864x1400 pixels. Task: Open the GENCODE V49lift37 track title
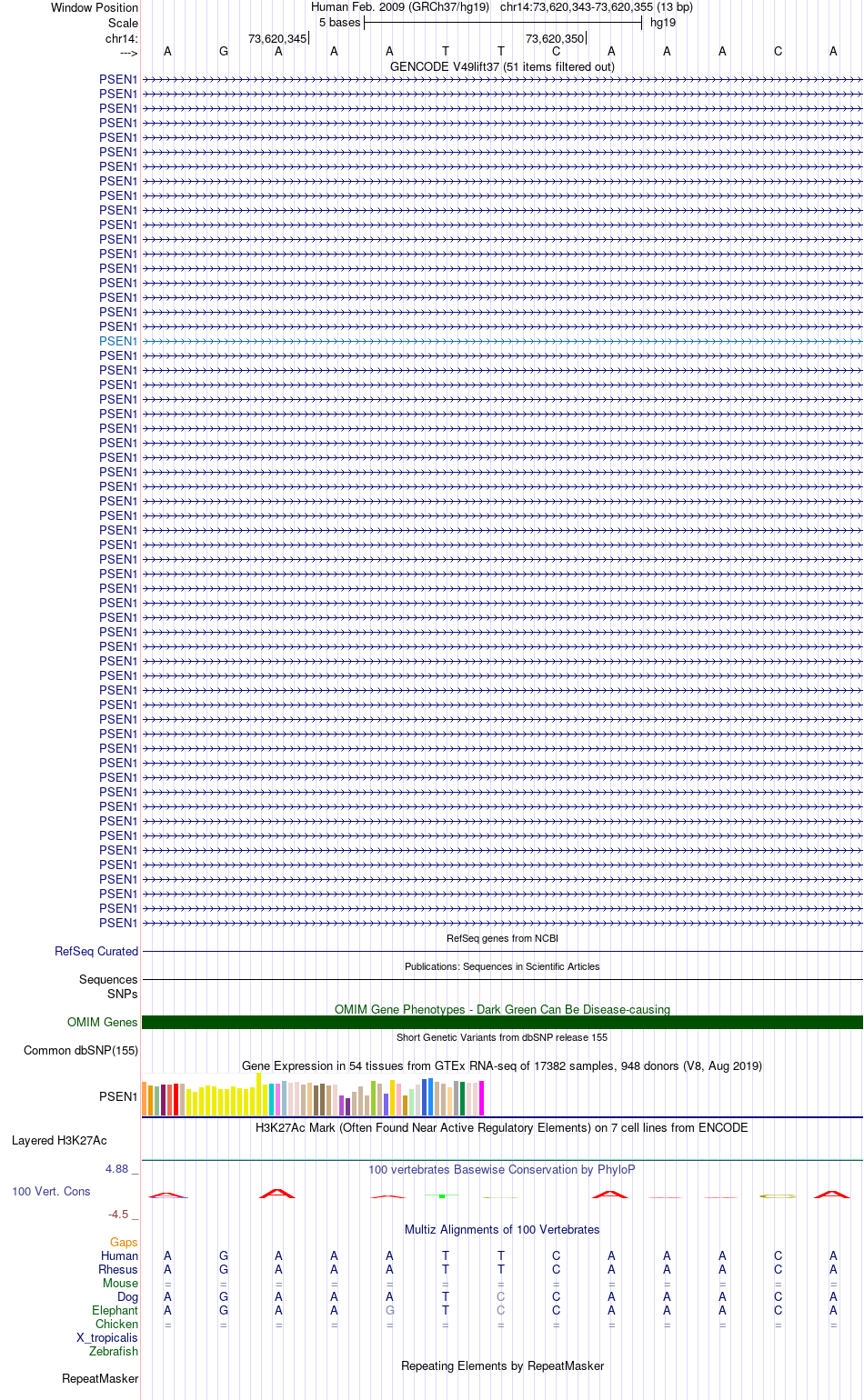pos(502,66)
